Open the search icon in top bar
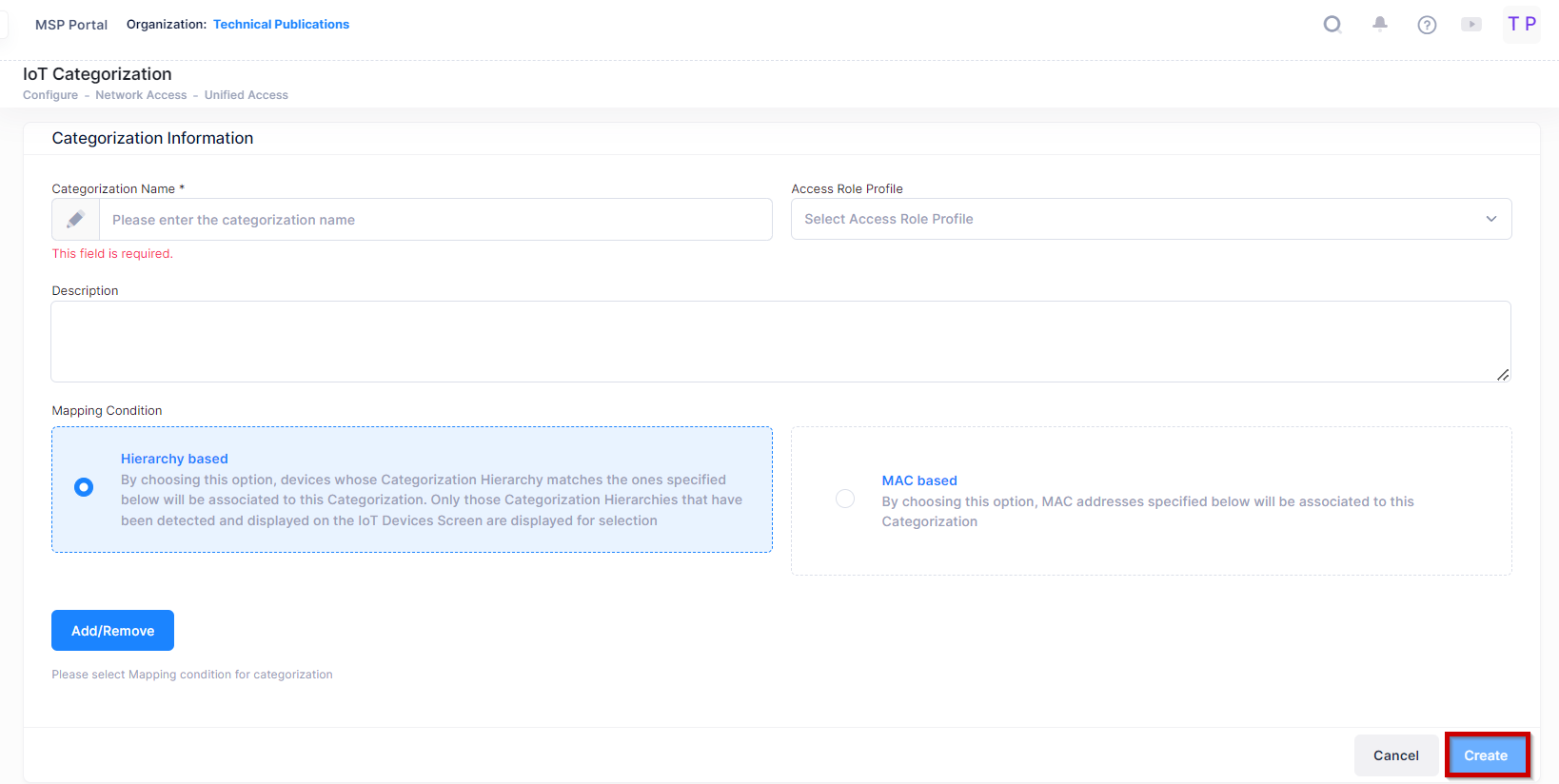This screenshot has width=1559, height=784. click(x=1332, y=25)
